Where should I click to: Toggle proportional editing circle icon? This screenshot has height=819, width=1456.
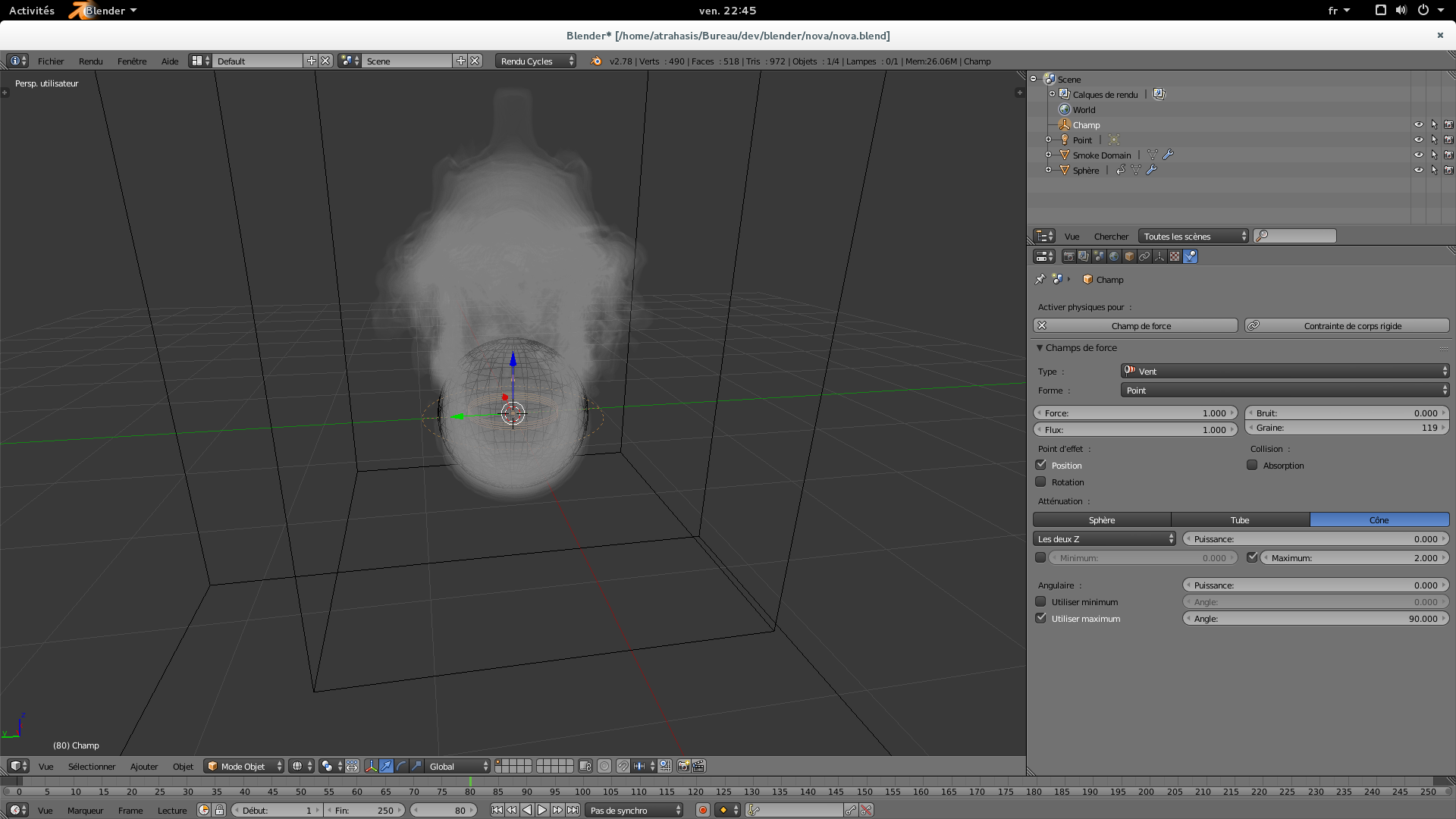(604, 766)
